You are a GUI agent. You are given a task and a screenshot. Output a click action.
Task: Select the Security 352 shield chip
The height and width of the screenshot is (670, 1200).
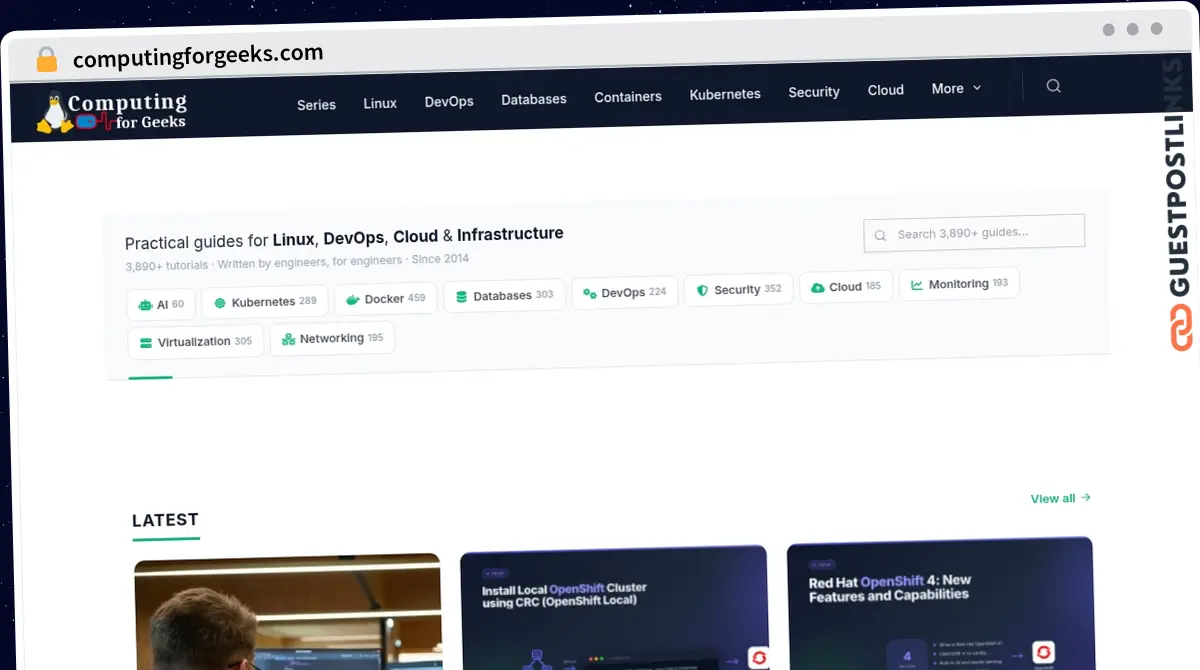click(x=739, y=289)
